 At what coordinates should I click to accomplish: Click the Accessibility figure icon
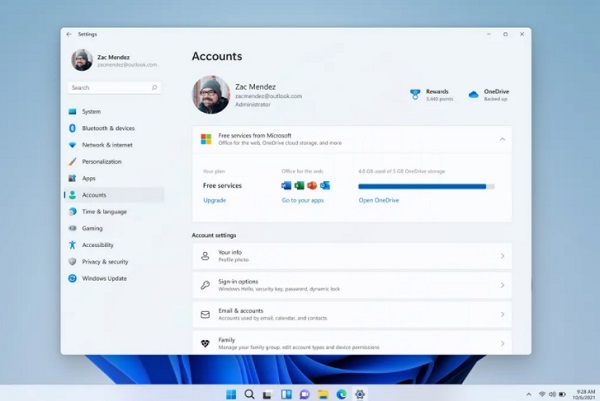pyautogui.click(x=72, y=245)
